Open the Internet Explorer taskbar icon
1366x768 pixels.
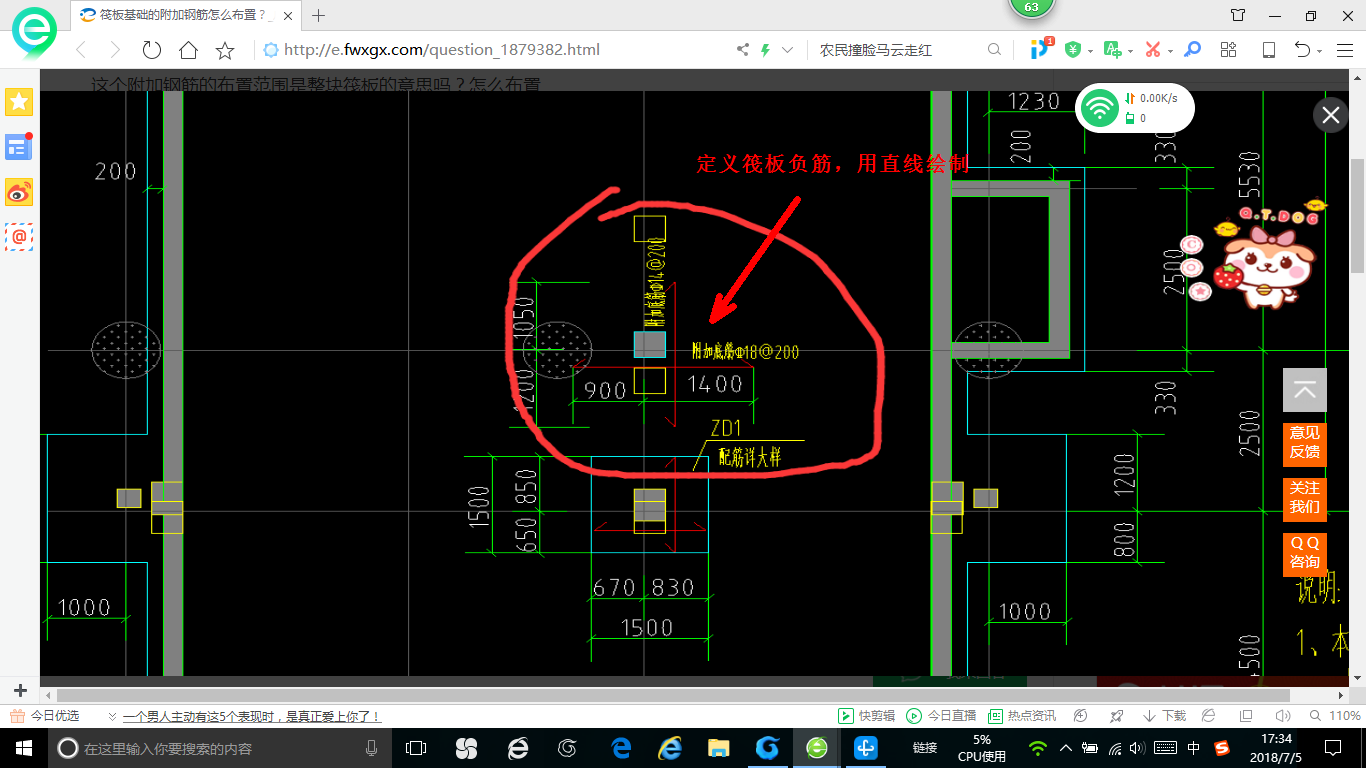tap(669, 748)
